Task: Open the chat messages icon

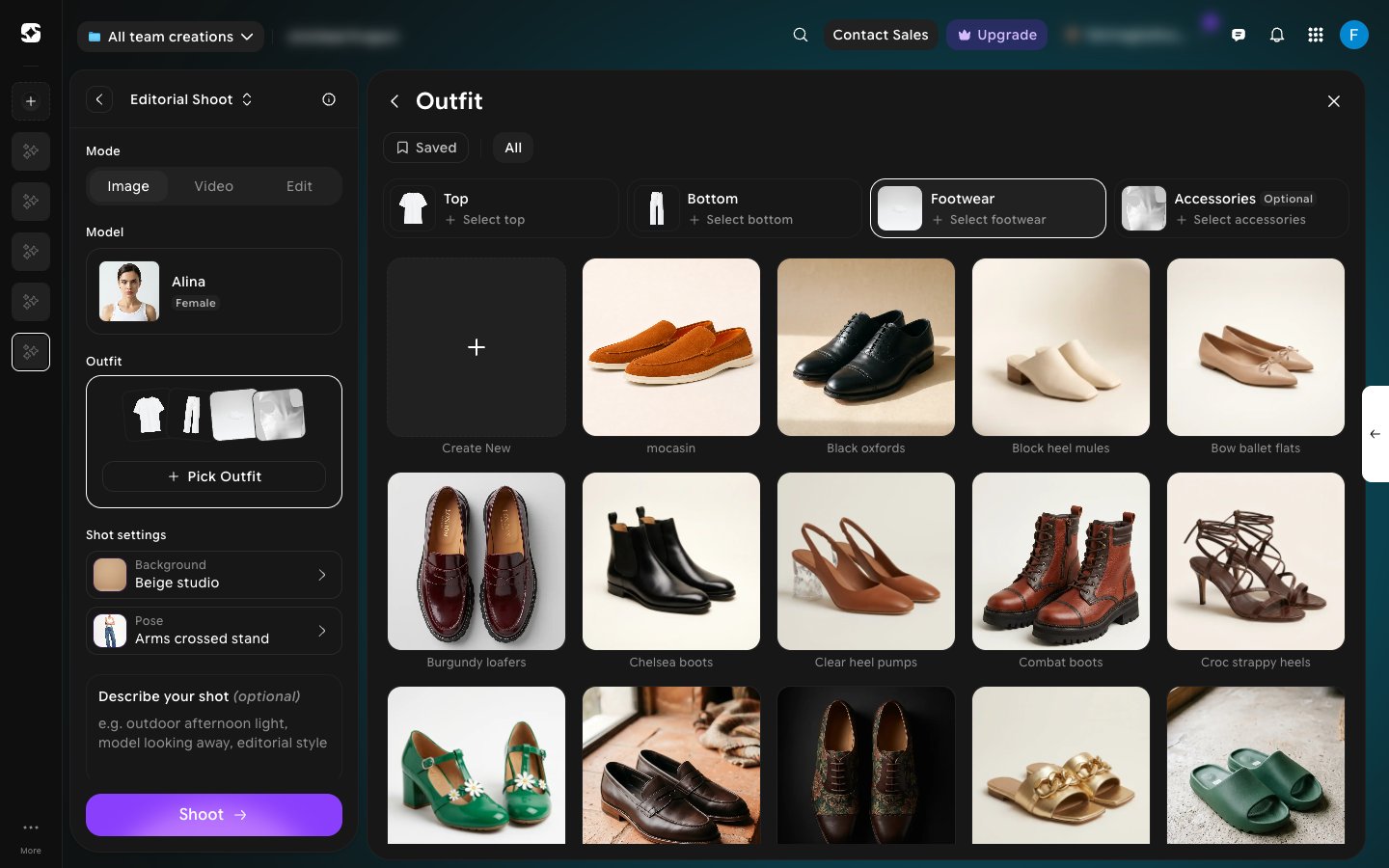Action: point(1239,35)
